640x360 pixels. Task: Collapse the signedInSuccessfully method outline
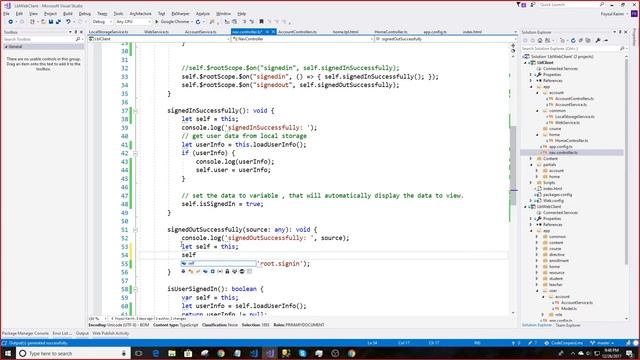pyautogui.click(x=136, y=111)
